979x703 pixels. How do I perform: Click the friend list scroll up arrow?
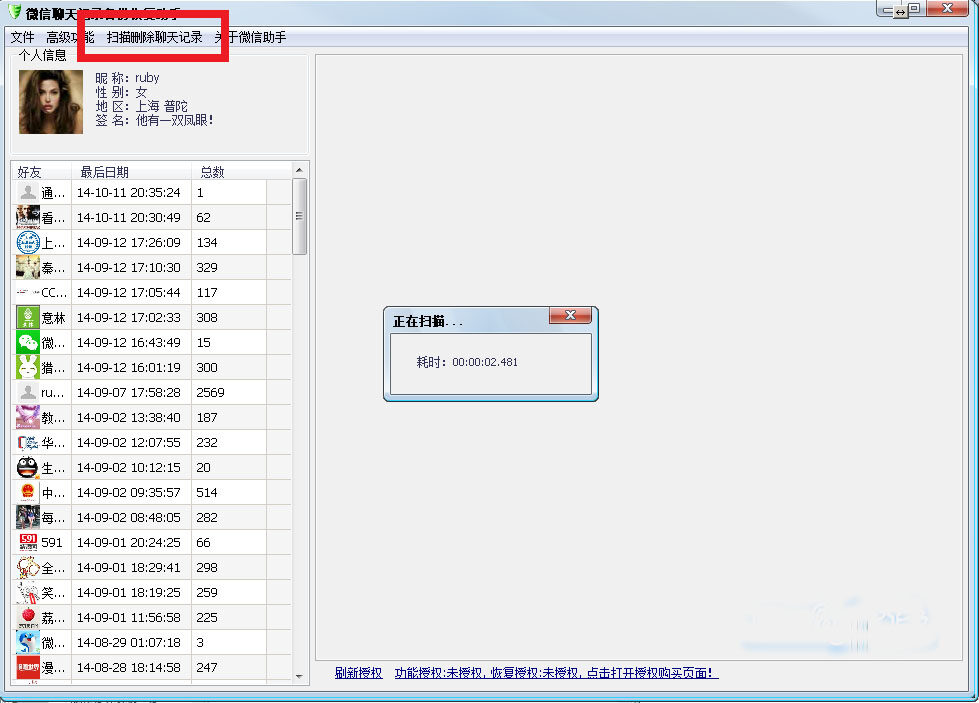[299, 170]
